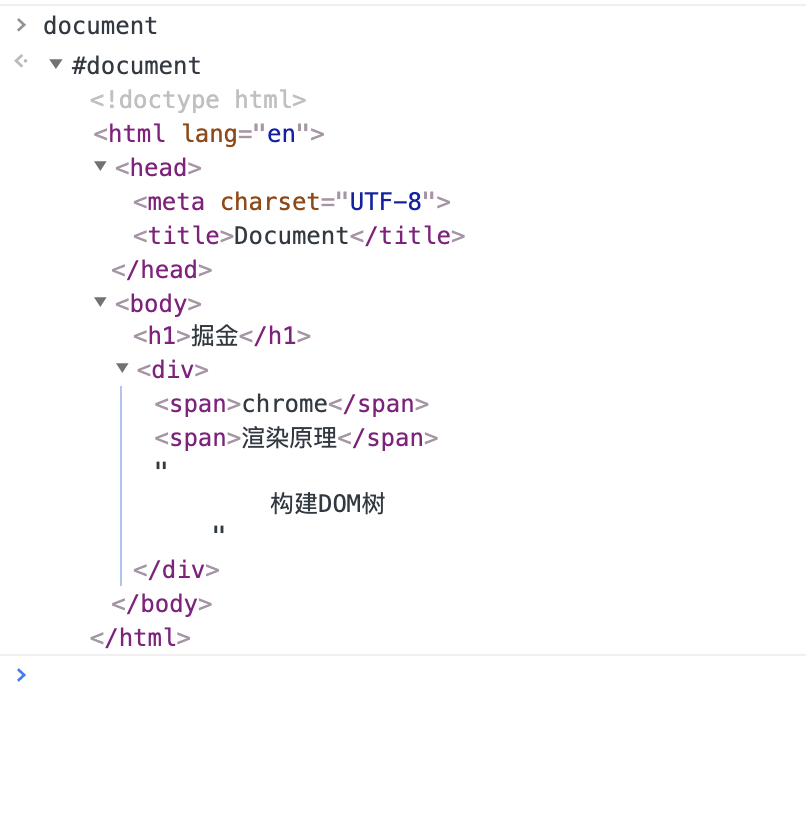Viewport: 806px width, 816px height.
Task: Click the output result arrow icon
Action: 21,61
